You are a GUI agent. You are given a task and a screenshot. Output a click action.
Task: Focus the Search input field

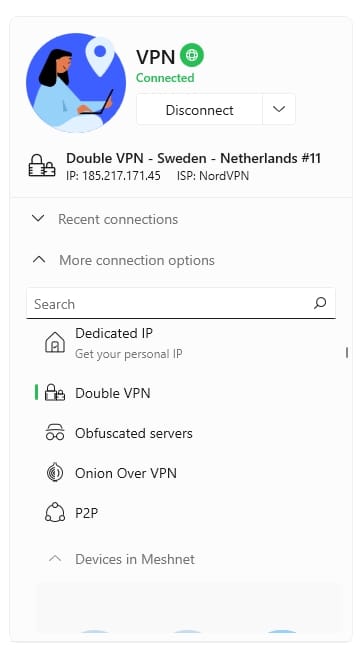tap(169, 303)
